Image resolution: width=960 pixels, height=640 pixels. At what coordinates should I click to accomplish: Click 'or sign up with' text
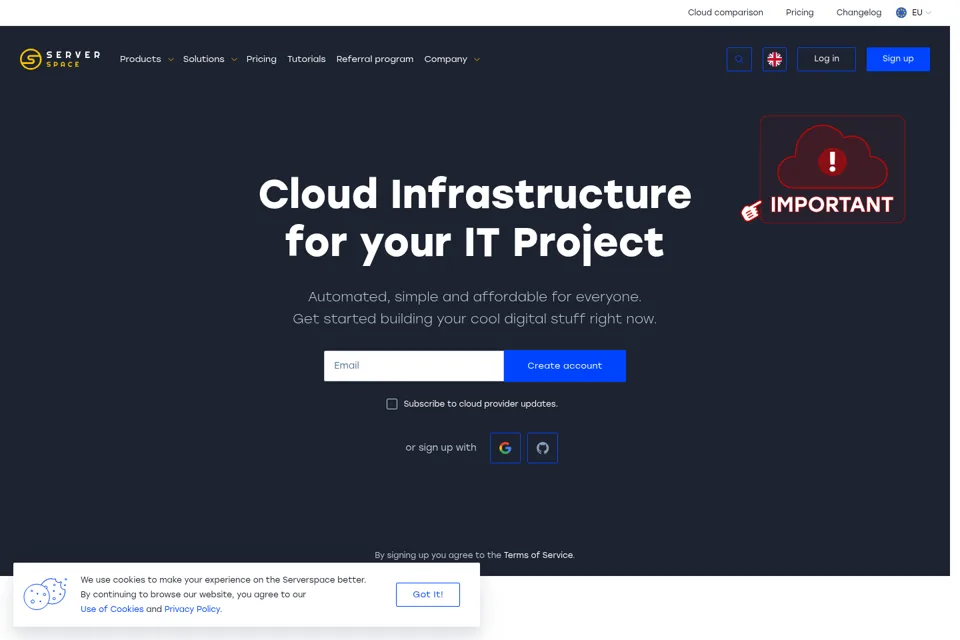[441, 448]
